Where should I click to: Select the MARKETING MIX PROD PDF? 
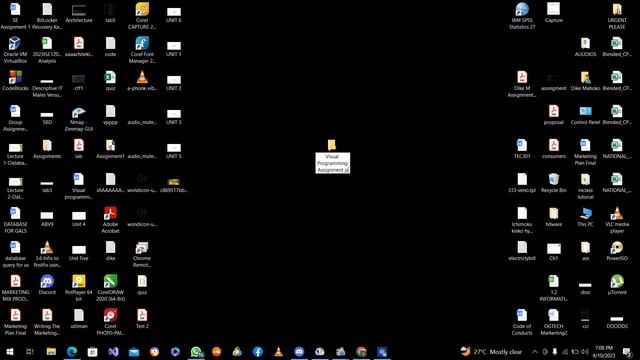[x=15, y=288]
